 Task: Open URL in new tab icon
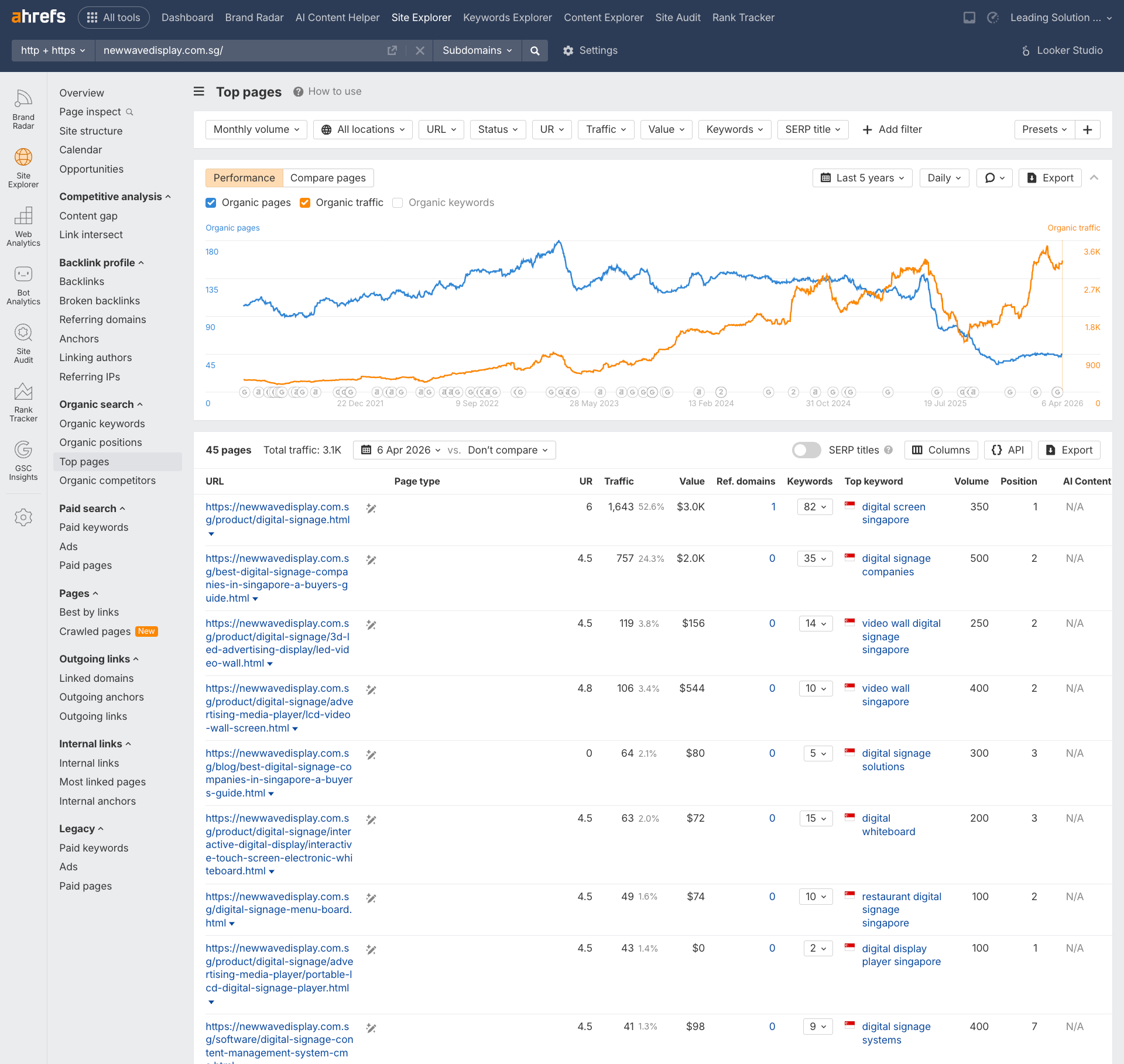pyautogui.click(x=392, y=50)
